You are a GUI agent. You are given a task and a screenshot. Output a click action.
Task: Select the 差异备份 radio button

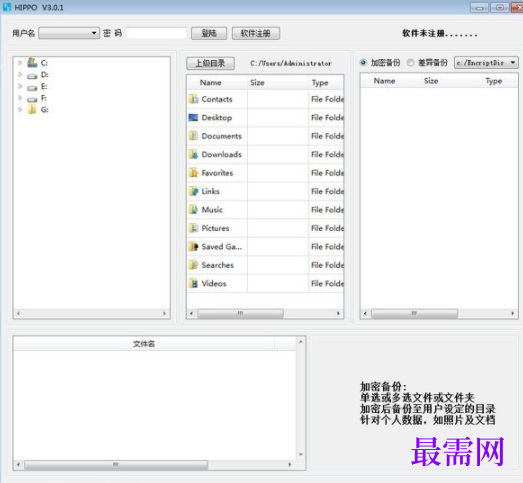pos(411,62)
